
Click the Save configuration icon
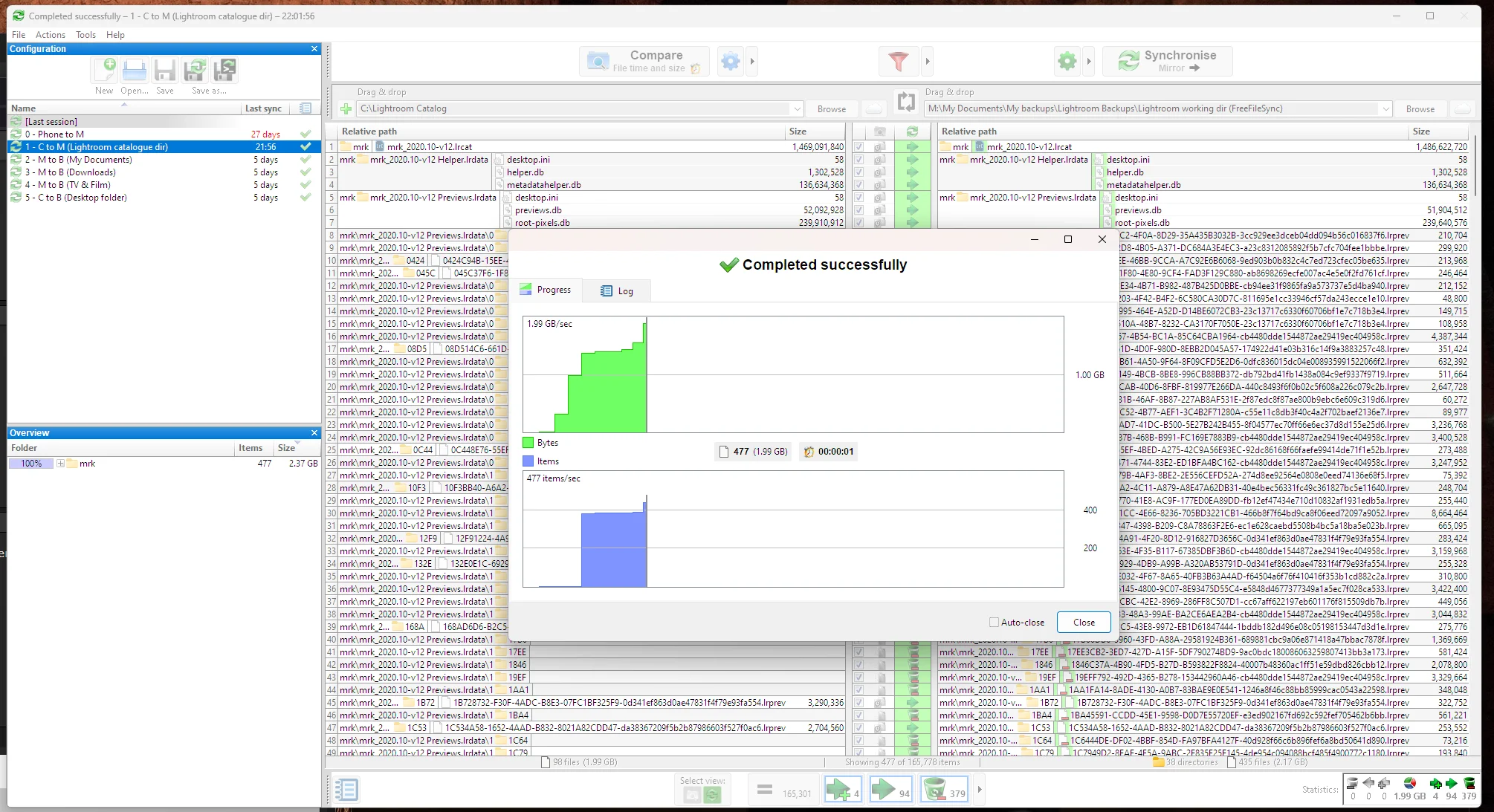[165, 71]
